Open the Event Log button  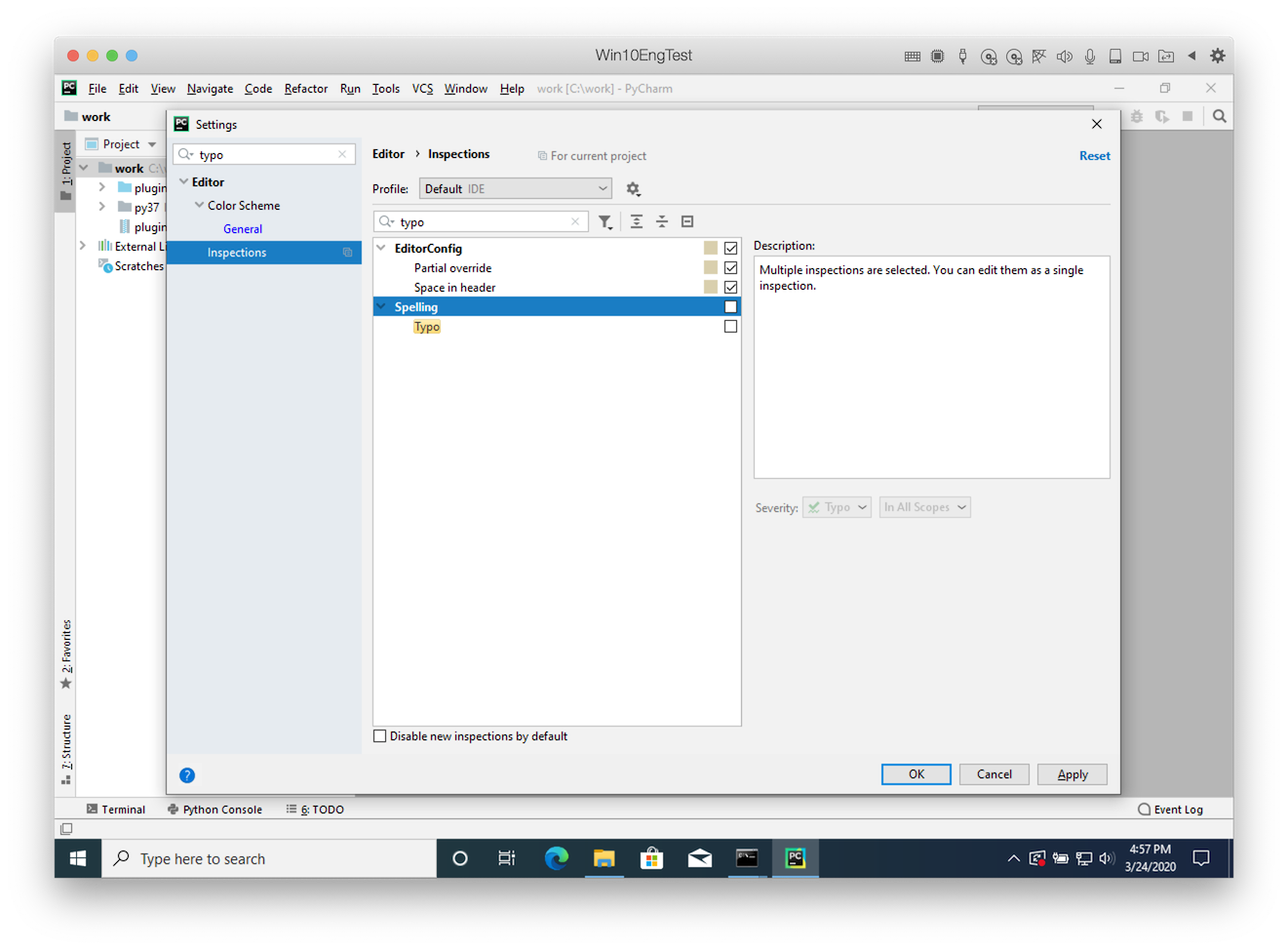tap(1170, 810)
